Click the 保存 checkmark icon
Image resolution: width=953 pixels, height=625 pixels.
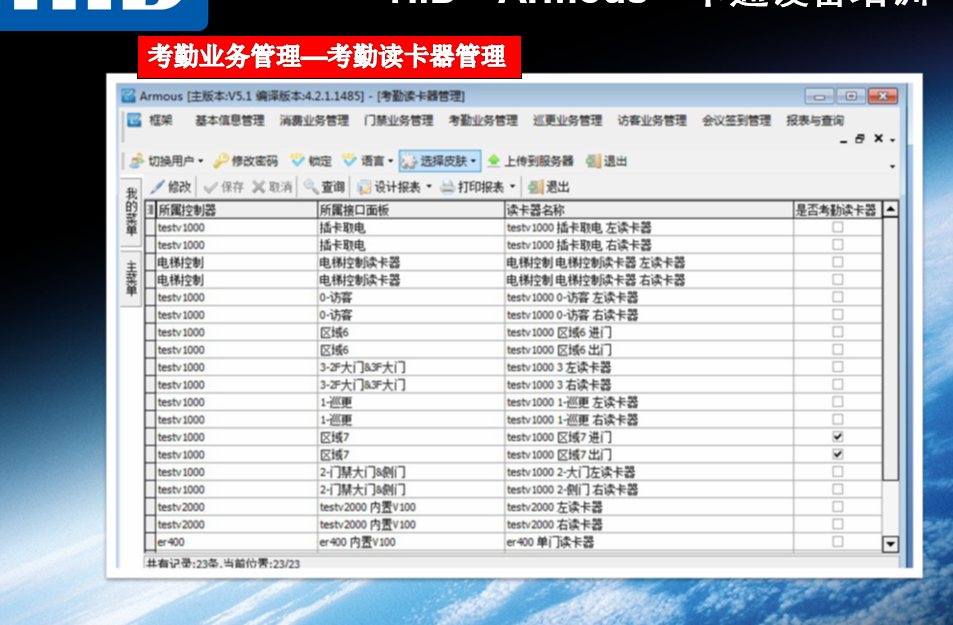pos(211,187)
